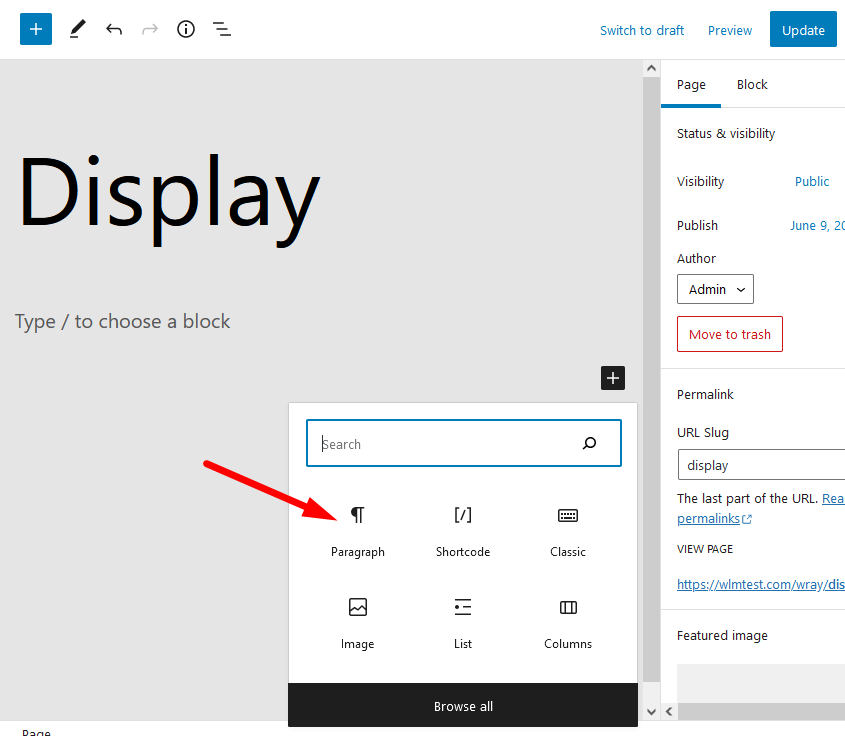The image size is (845, 736).
Task: Insert an Image block
Action: point(357,623)
